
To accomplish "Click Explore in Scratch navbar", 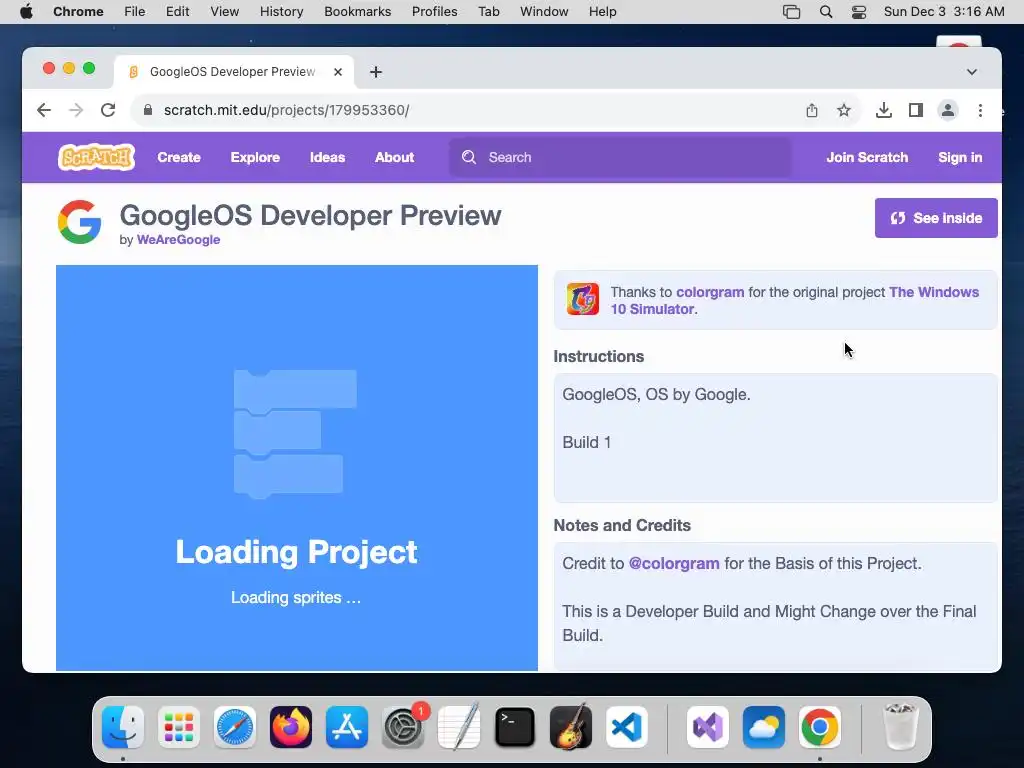I will pos(255,157).
